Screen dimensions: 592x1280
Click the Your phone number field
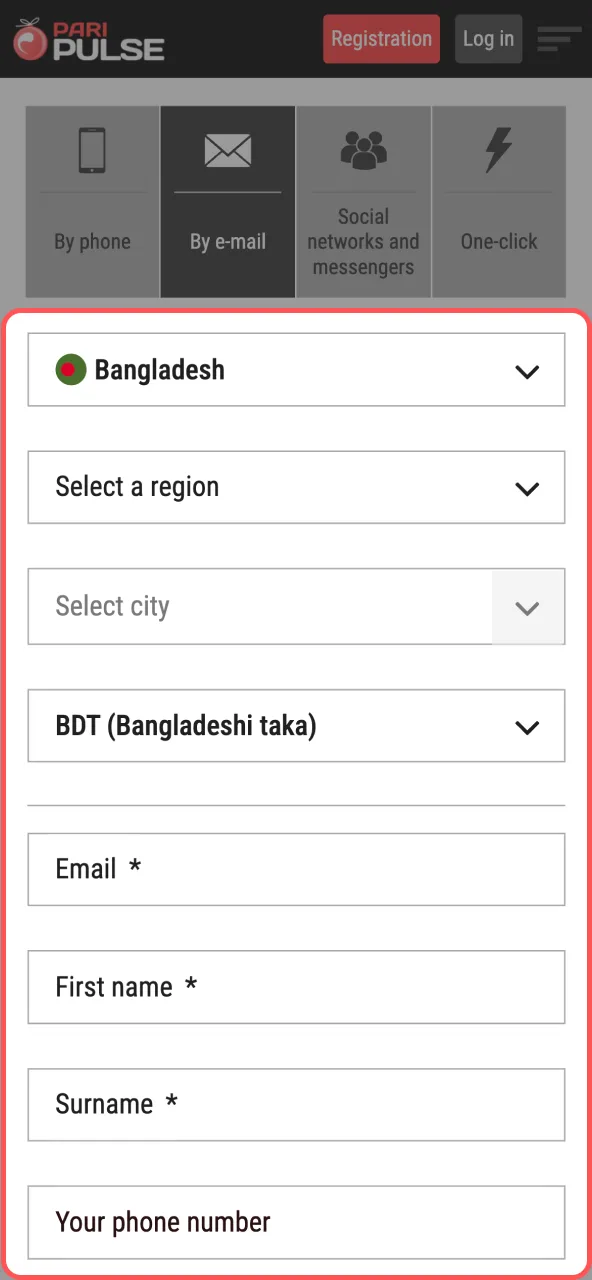pyautogui.click(x=296, y=1222)
